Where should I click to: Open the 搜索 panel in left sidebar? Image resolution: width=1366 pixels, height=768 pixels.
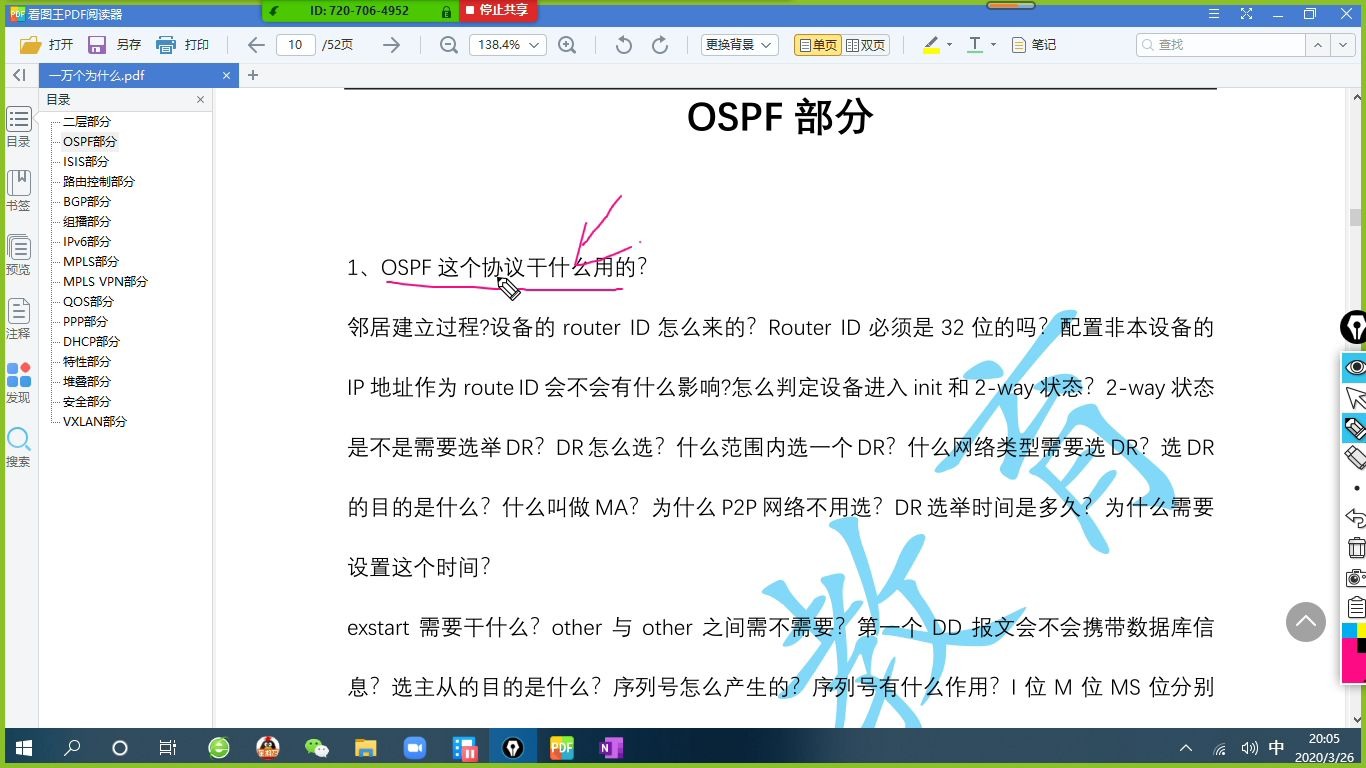pyautogui.click(x=18, y=446)
